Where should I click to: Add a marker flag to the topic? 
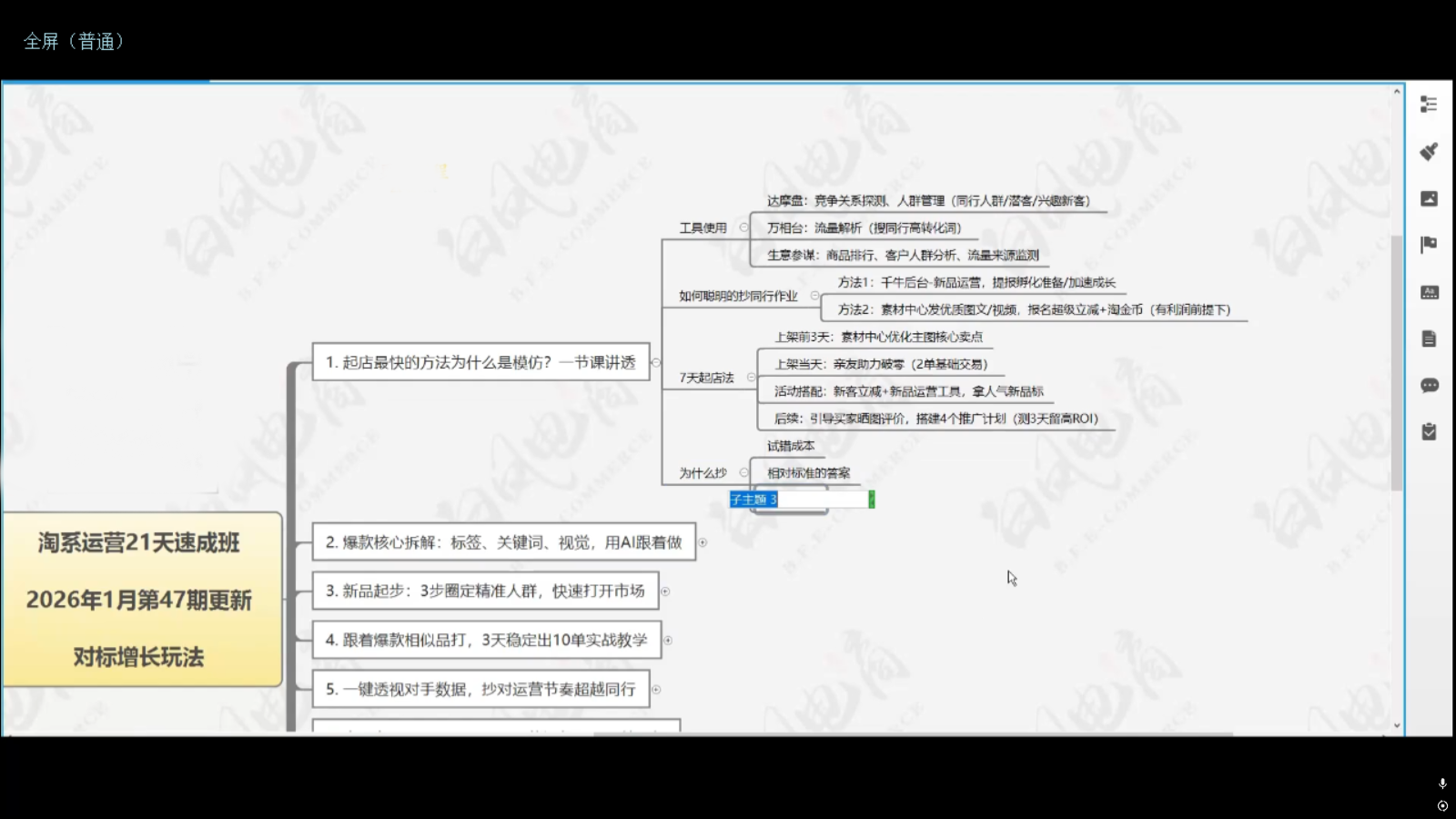[1429, 244]
